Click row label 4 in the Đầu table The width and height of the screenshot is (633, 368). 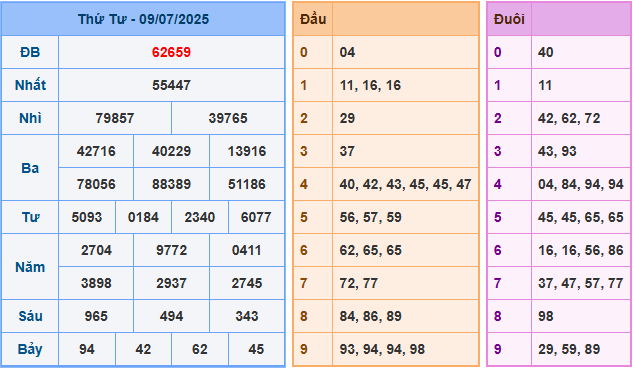pyautogui.click(x=304, y=184)
